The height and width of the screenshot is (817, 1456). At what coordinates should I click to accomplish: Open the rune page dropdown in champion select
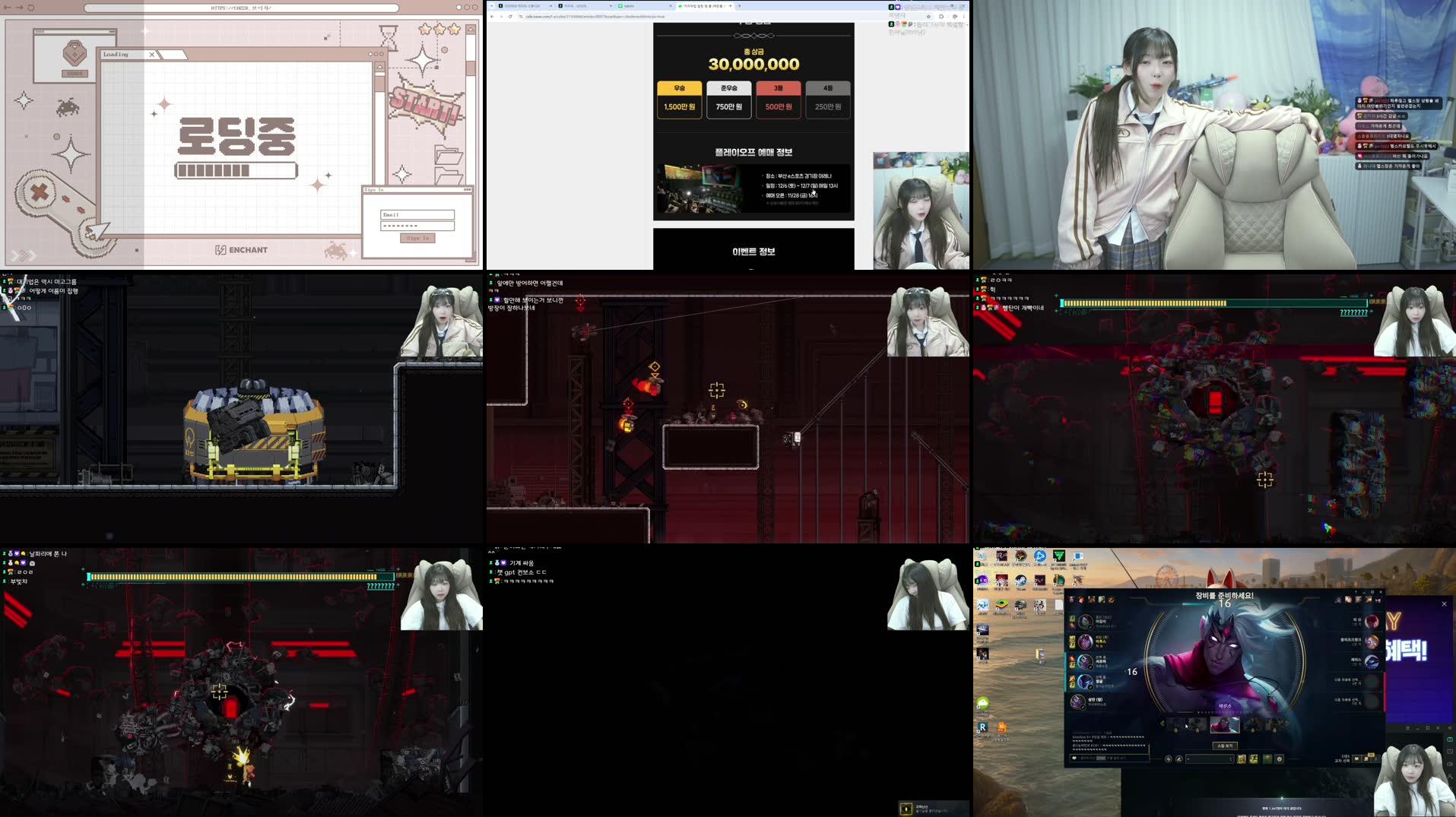pyautogui.click(x=1210, y=760)
